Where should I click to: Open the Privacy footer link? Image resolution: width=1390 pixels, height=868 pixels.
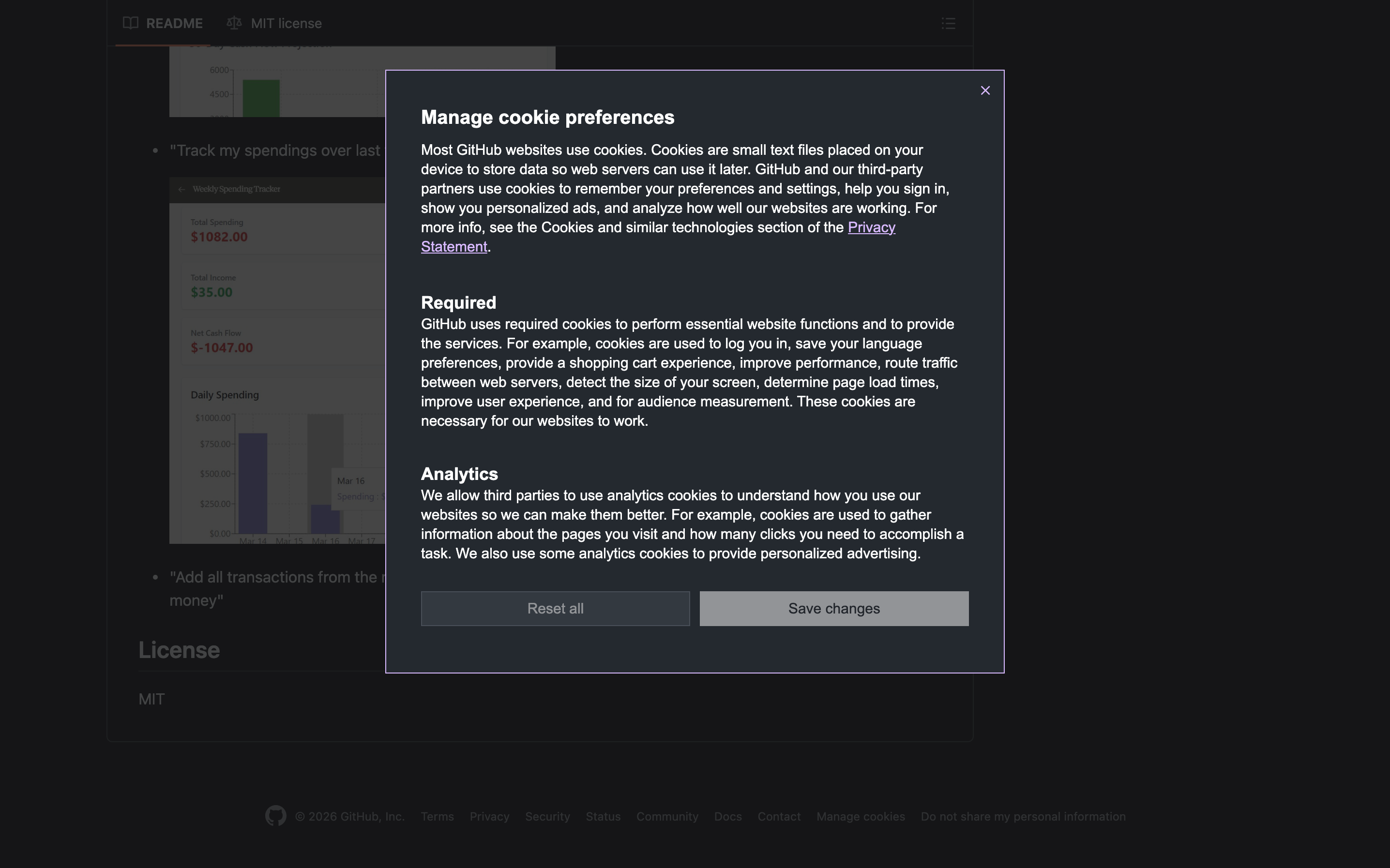pos(489,816)
